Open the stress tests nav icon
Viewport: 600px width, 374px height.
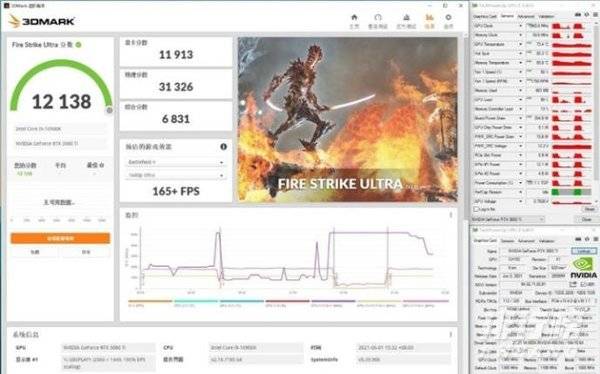(406, 18)
